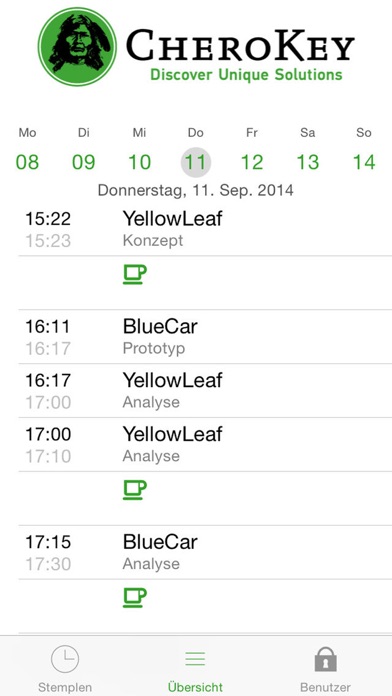The image size is (392, 696).
Task: Tap coffee break icon below 17:15 entry
Action: (x=135, y=597)
